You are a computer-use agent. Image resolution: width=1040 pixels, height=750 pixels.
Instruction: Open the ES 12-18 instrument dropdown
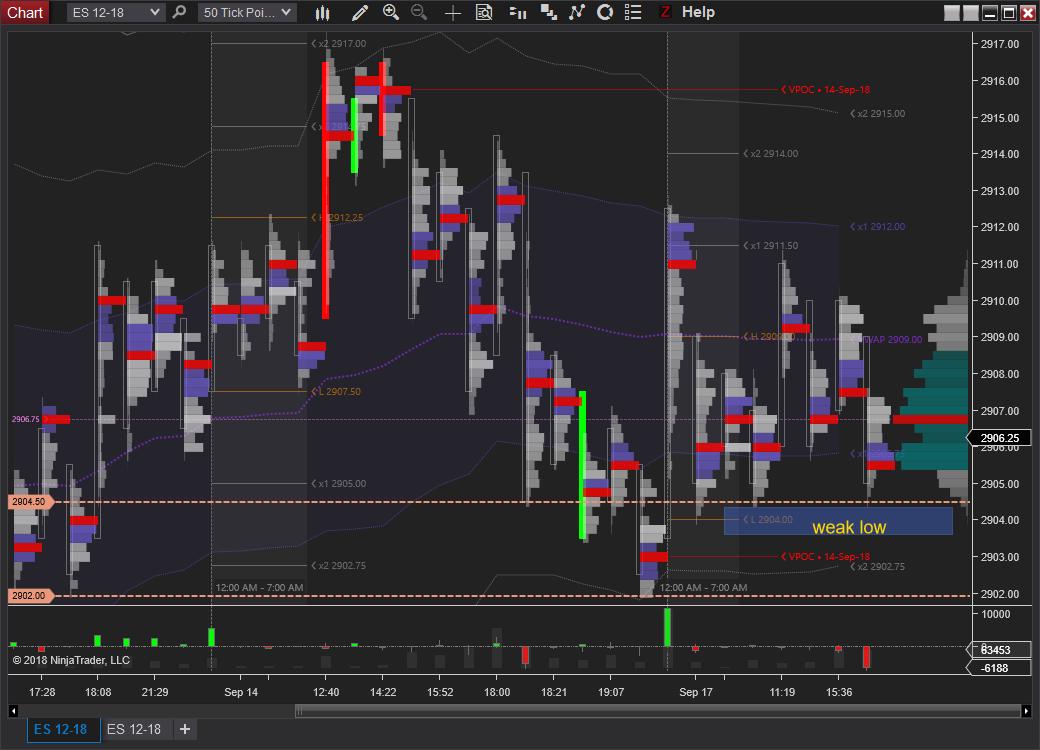tap(115, 13)
